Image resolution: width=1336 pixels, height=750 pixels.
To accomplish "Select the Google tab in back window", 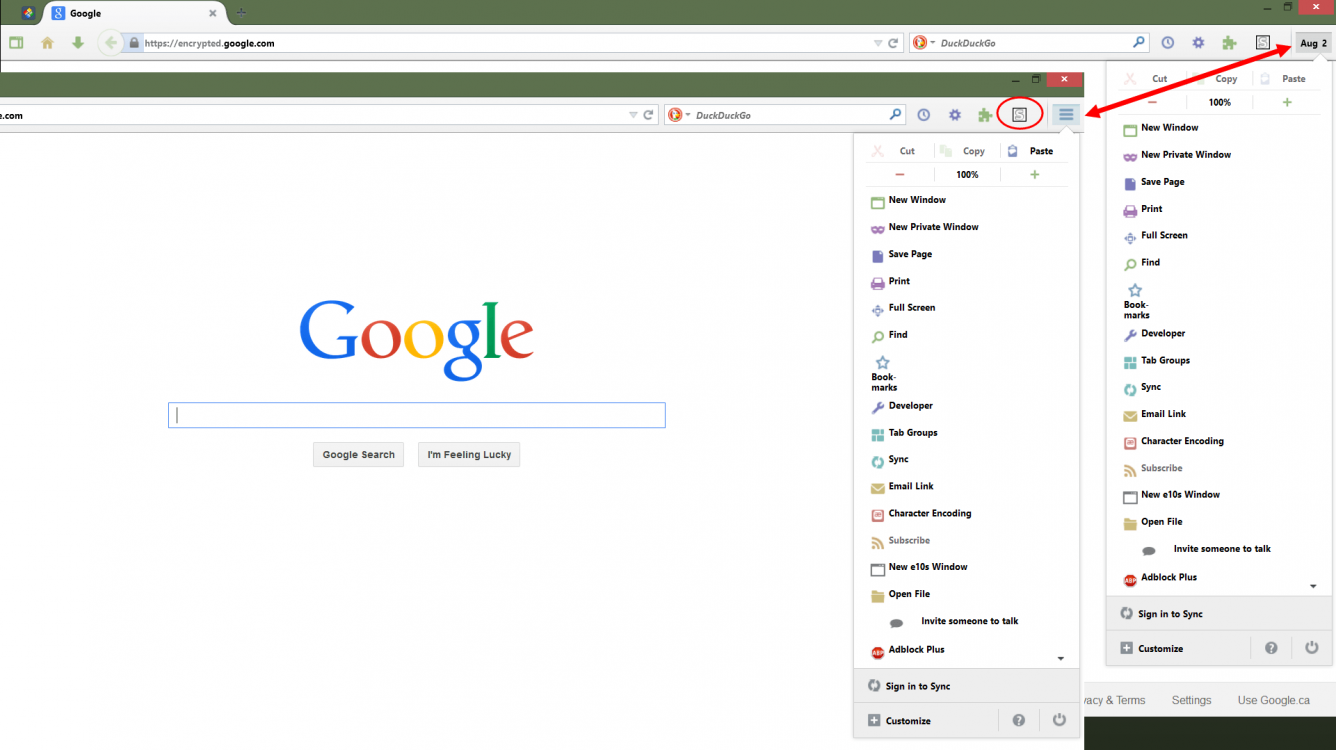I will click(x=132, y=13).
